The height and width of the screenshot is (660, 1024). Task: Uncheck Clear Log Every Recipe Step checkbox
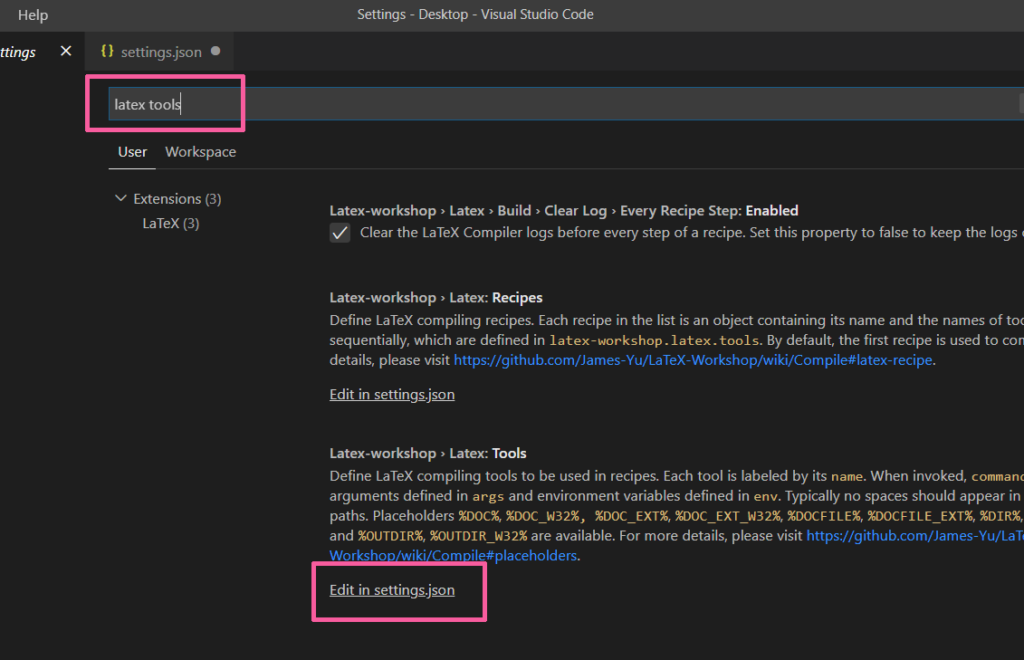point(340,233)
